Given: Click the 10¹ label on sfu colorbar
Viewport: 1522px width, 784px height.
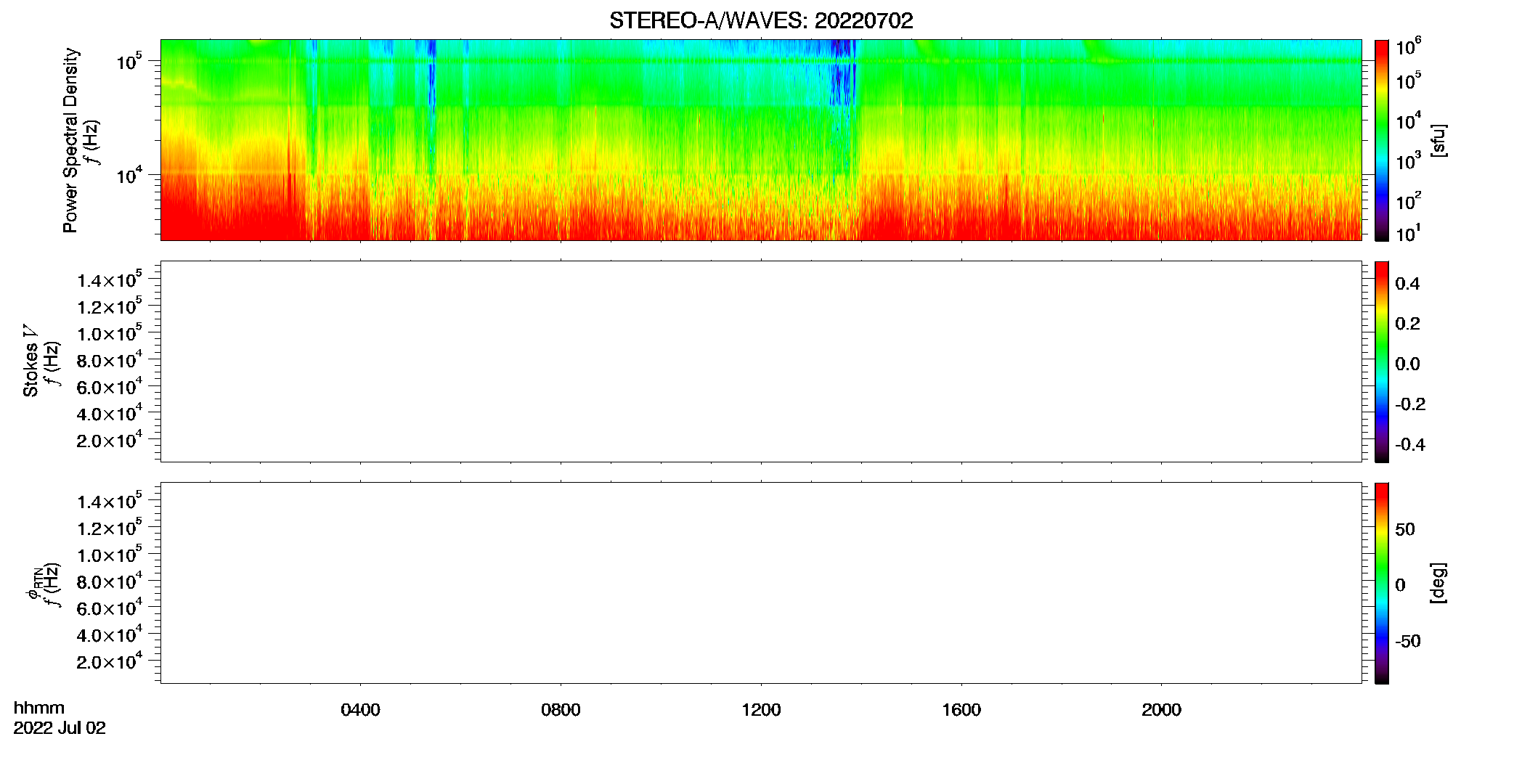Looking at the screenshot, I should [x=1409, y=233].
